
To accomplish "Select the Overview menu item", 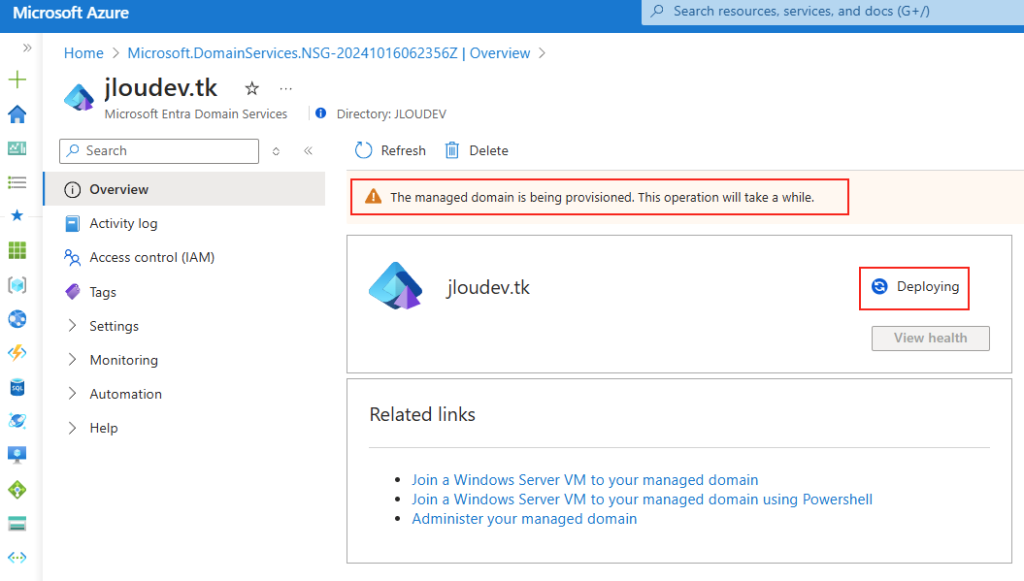I will [x=185, y=189].
